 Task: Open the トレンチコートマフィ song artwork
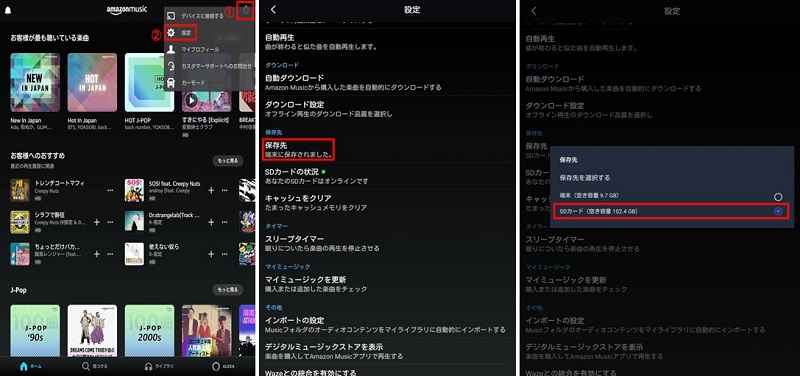click(20, 190)
